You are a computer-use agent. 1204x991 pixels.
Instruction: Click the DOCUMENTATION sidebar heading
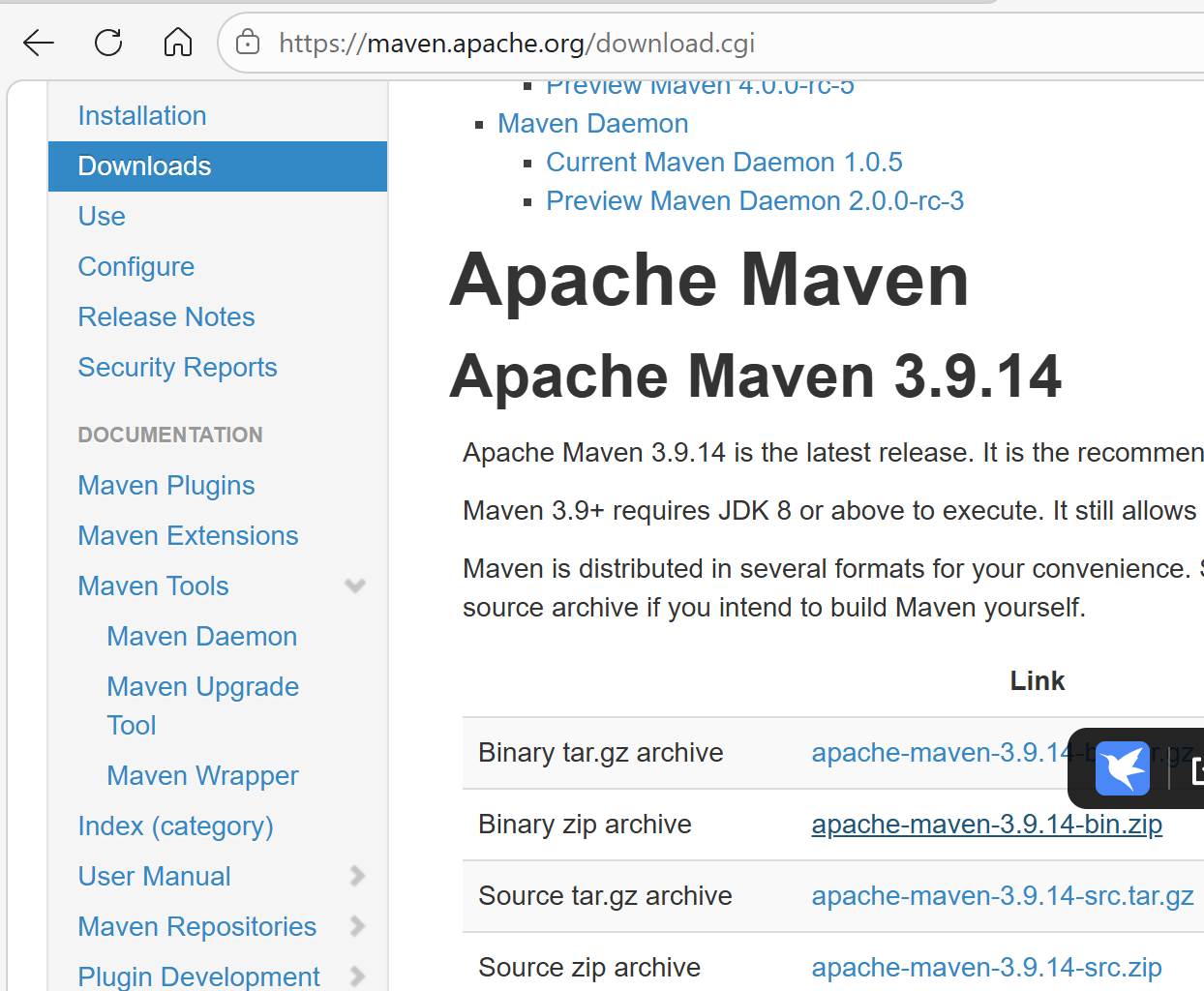(170, 435)
